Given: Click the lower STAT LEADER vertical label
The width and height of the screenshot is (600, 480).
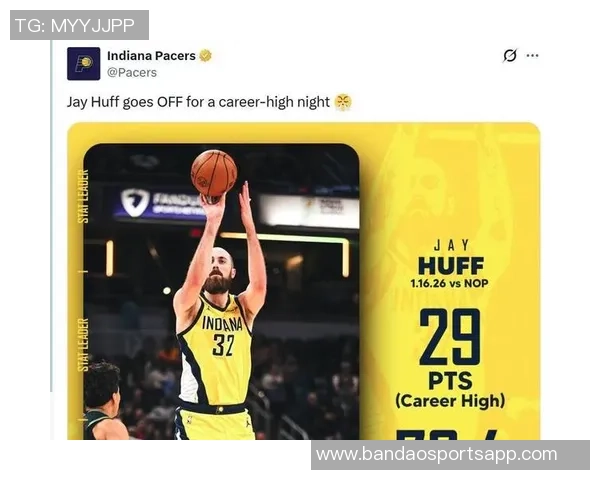Looking at the screenshot, I should (x=83, y=344).
